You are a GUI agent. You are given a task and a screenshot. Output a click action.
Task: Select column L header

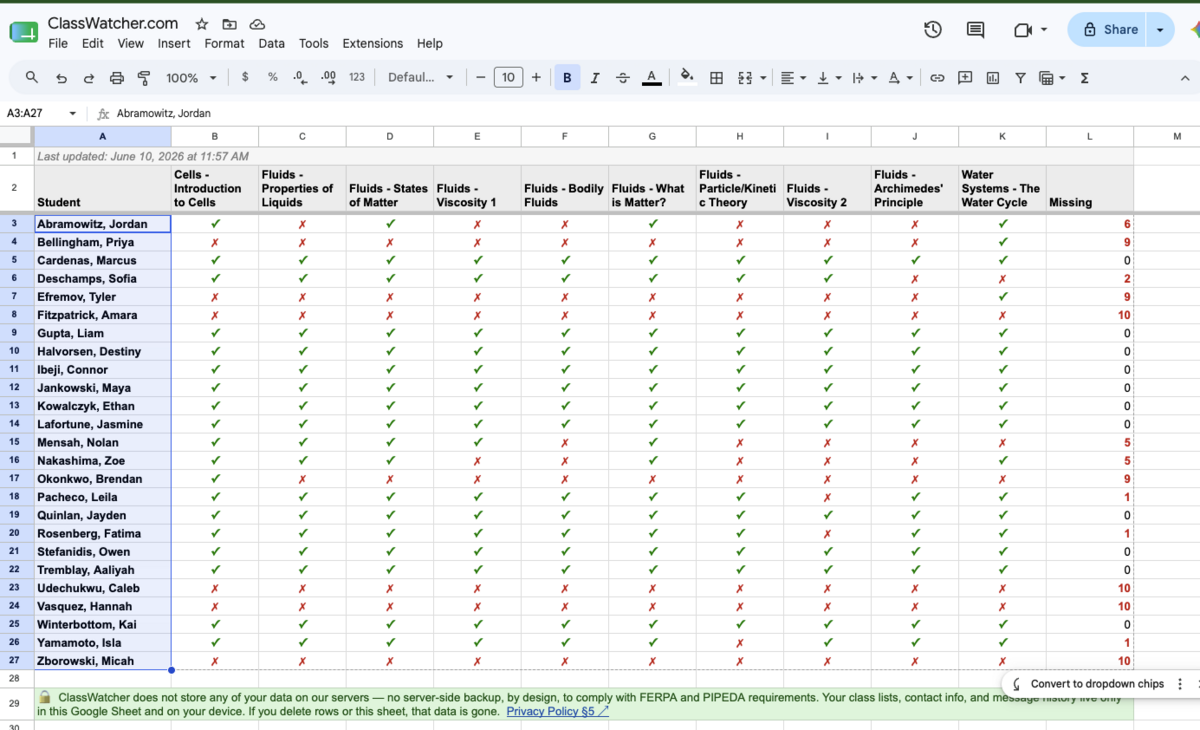(1090, 136)
